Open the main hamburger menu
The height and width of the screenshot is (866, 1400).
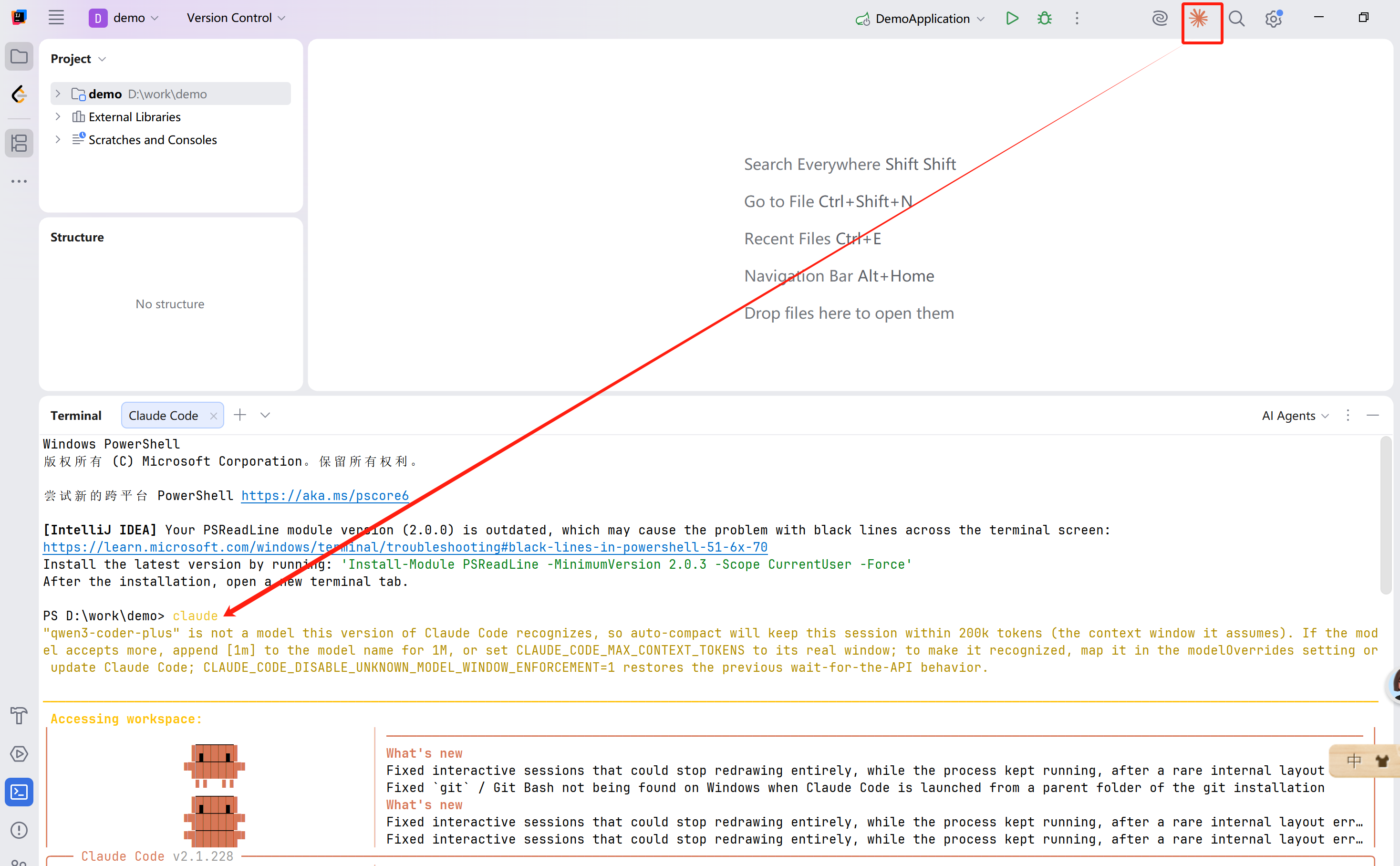tap(56, 18)
